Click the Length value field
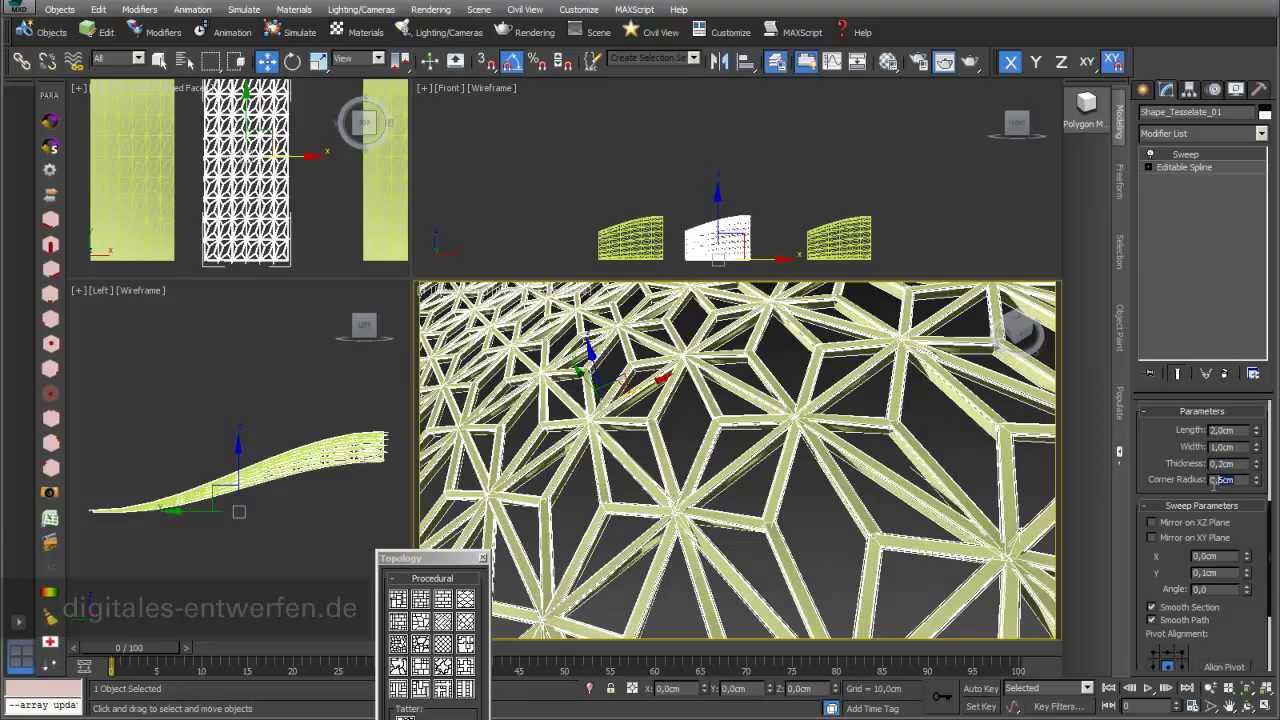The image size is (1280, 720). [1228, 430]
